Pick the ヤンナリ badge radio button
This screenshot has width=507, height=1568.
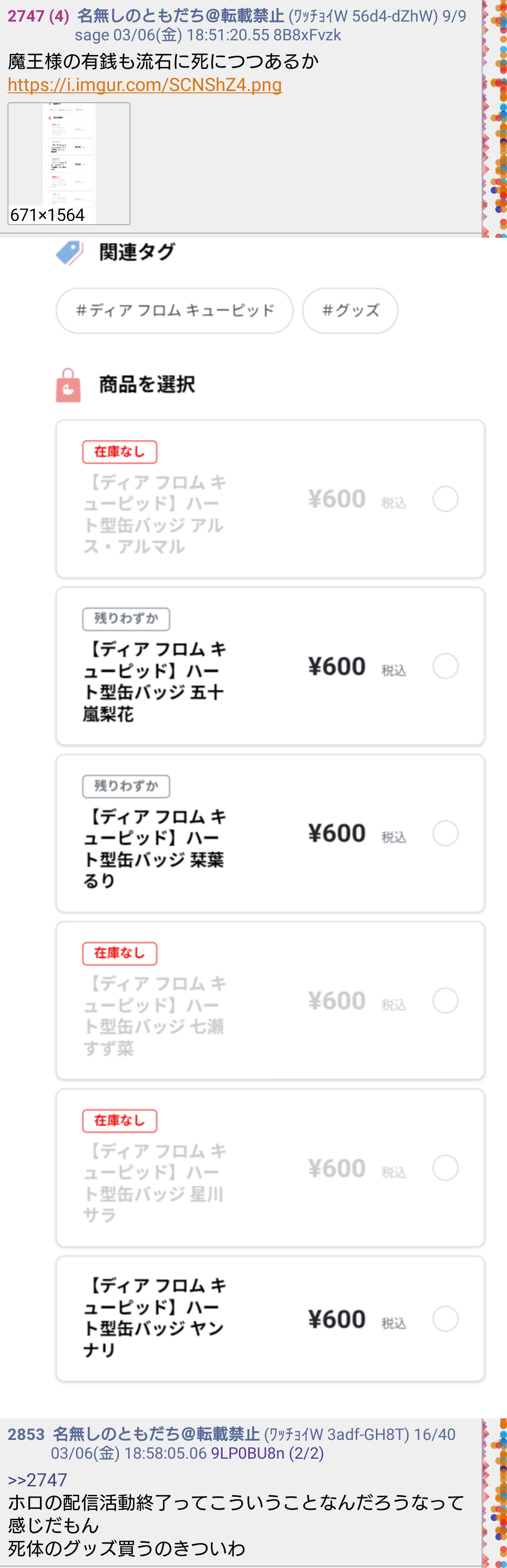tap(445, 1319)
